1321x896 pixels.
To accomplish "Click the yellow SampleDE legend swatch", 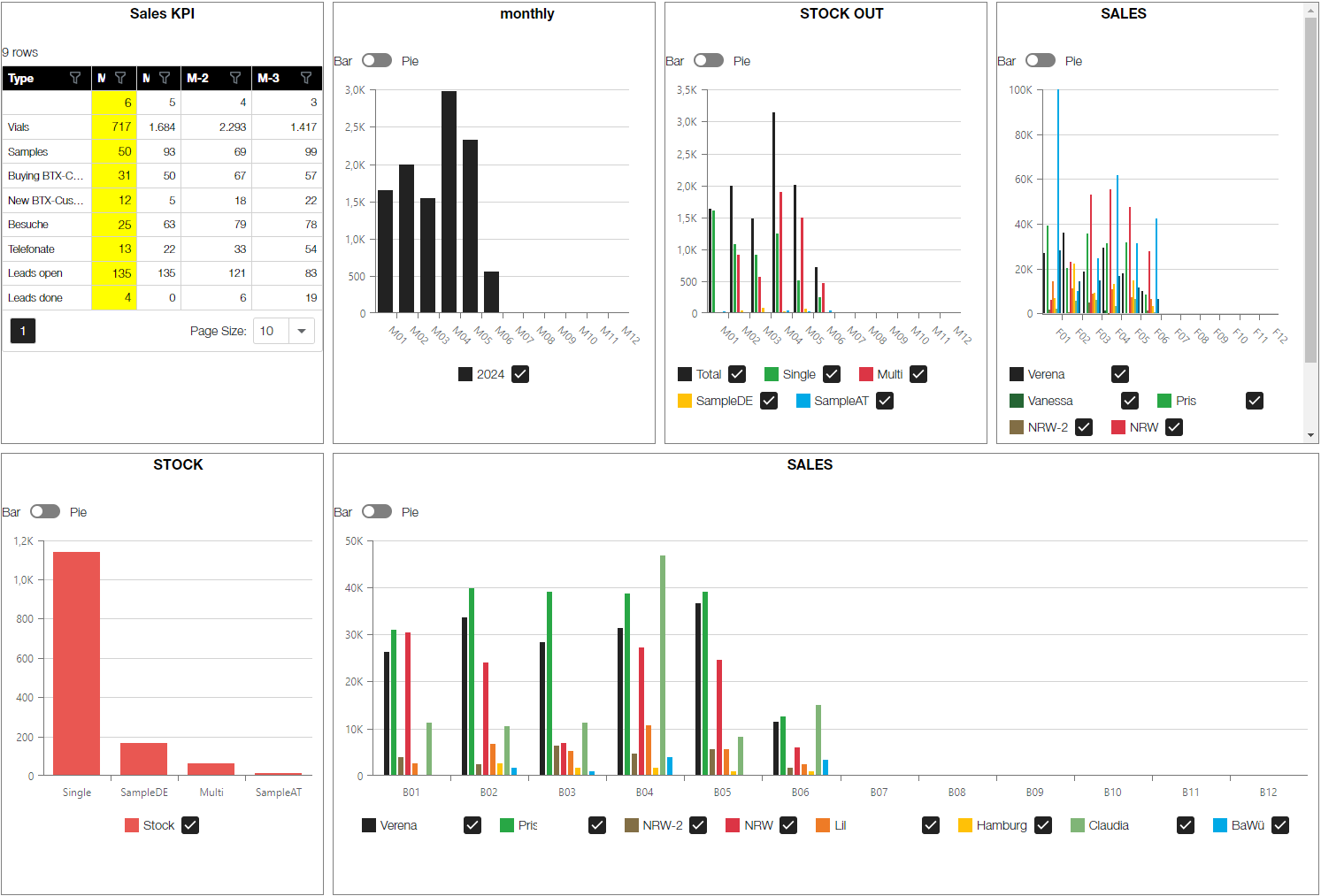I will (x=685, y=401).
